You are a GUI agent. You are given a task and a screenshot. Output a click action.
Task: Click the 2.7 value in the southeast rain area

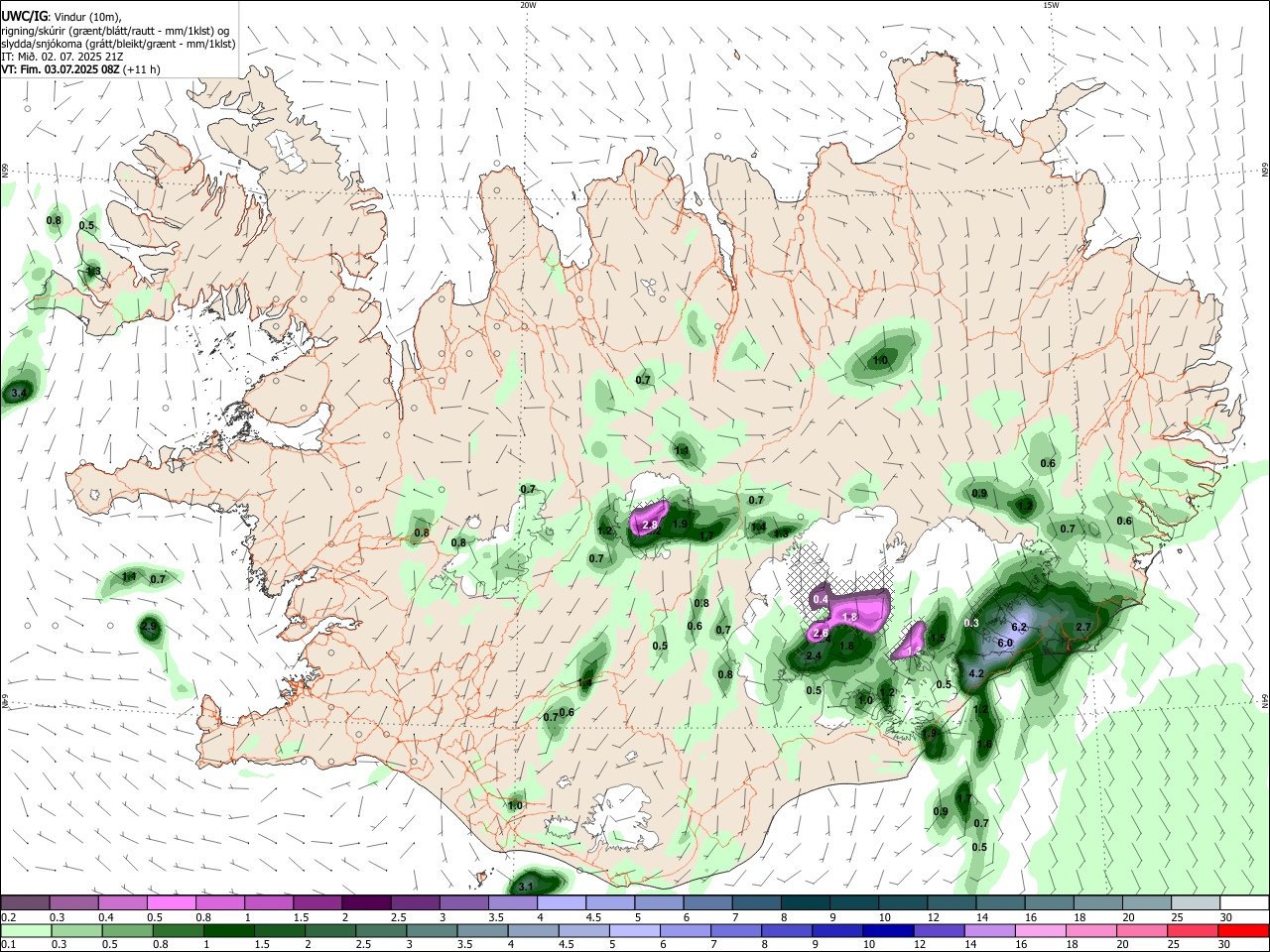(1083, 628)
